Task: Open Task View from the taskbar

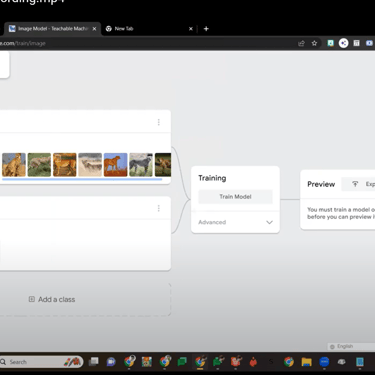Action: (94, 362)
